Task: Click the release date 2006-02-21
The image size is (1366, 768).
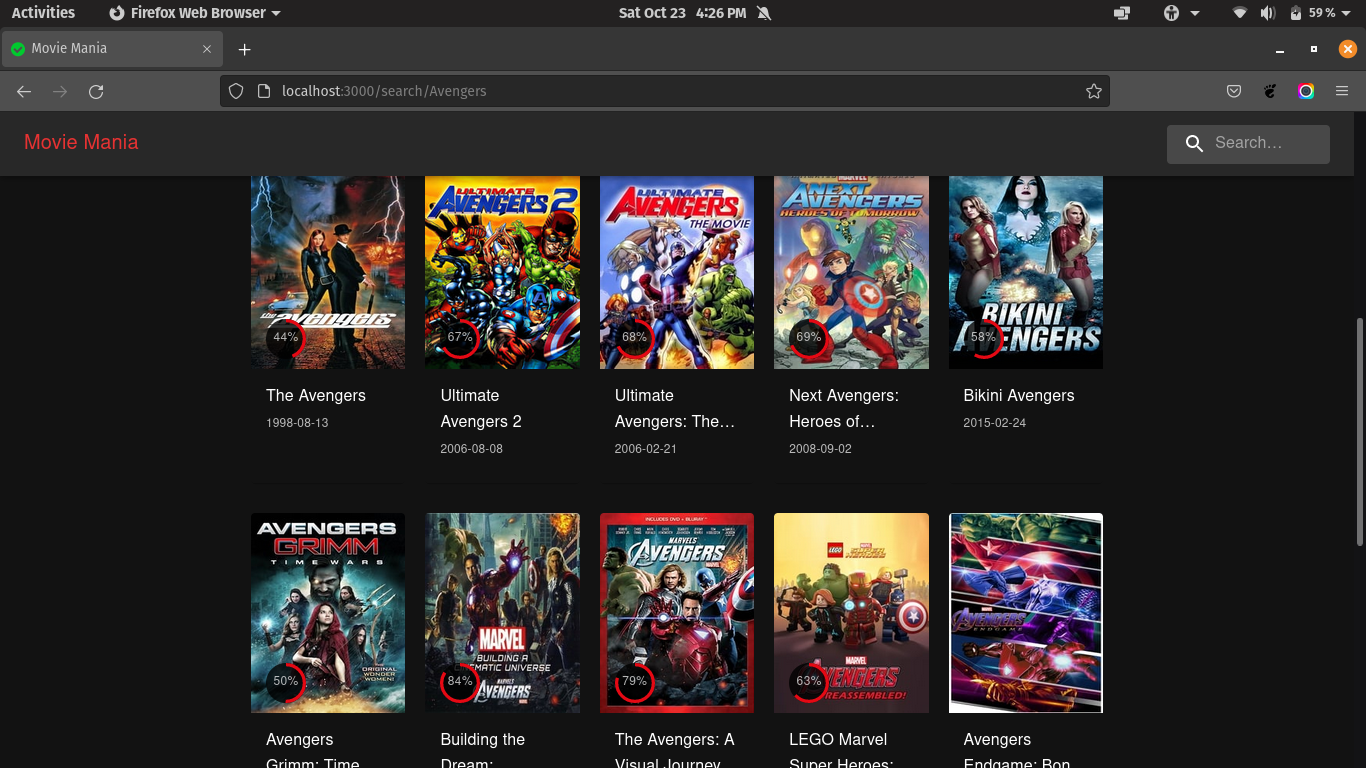Action: [x=646, y=449]
